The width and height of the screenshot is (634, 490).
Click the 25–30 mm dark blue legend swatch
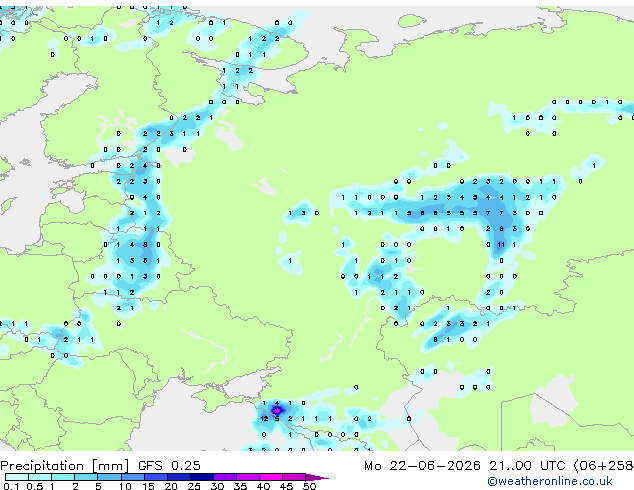[x=201, y=477]
